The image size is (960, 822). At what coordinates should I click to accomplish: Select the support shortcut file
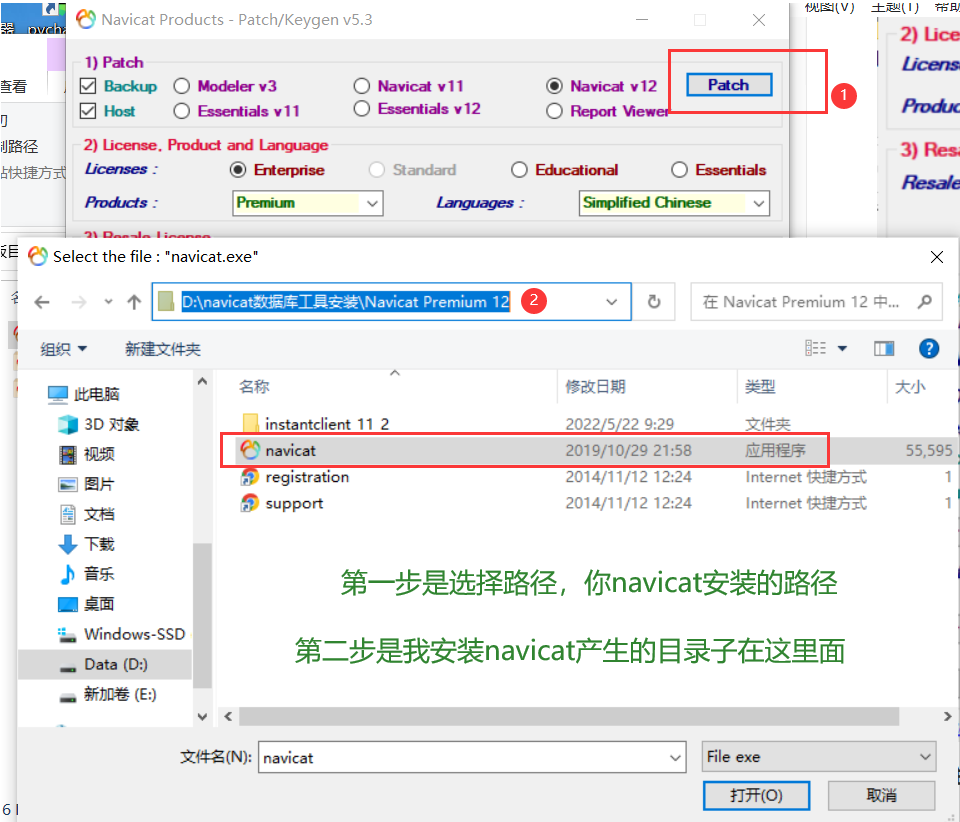click(x=282, y=503)
